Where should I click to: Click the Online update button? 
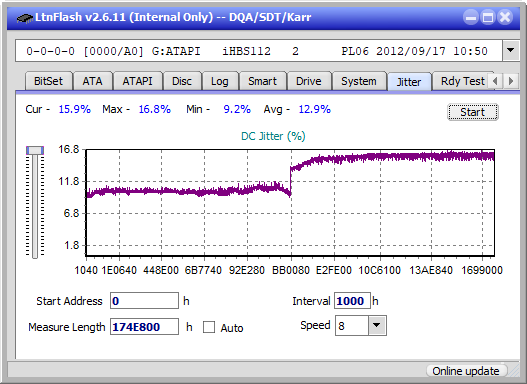point(466,371)
